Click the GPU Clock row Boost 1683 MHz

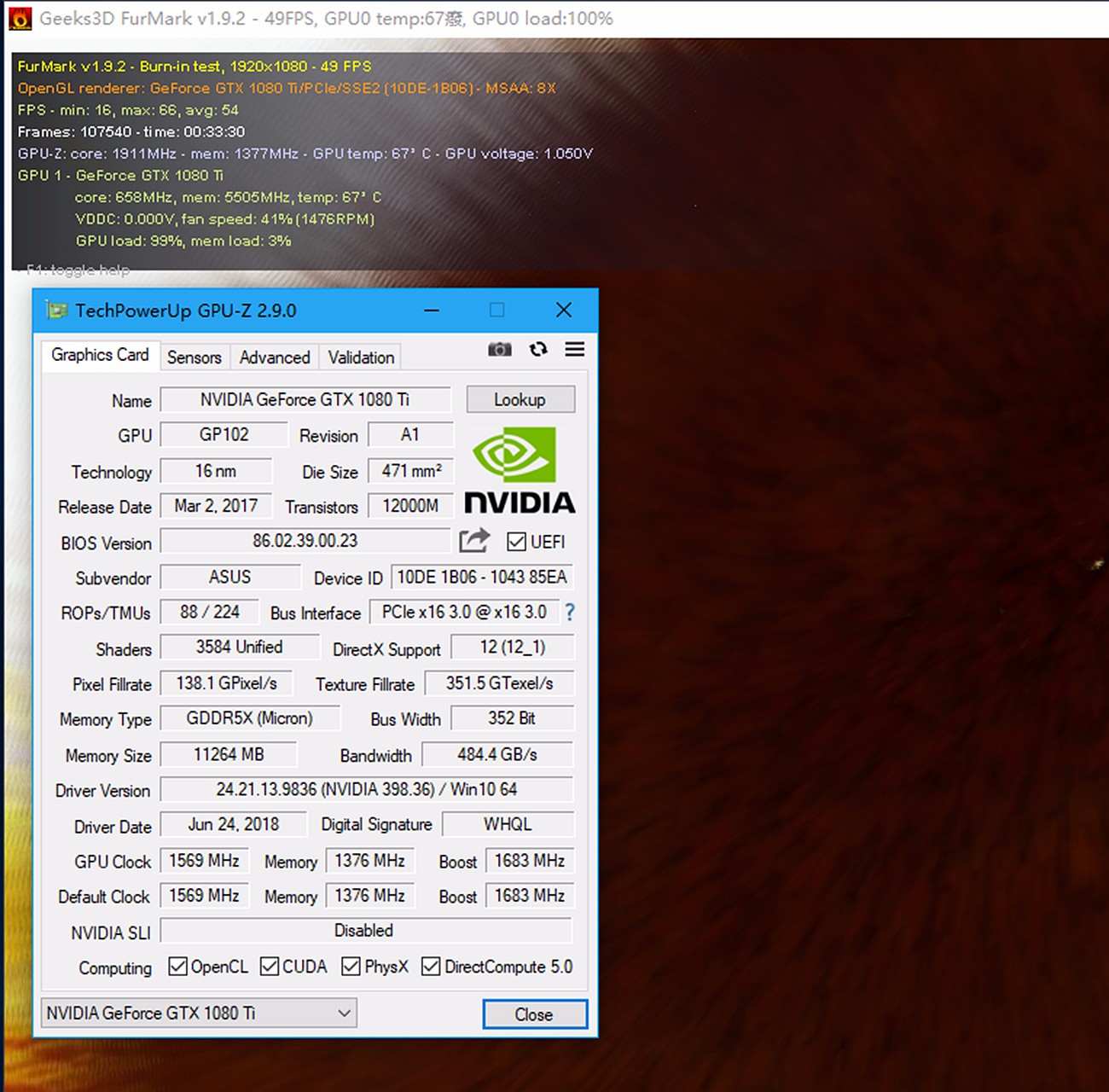coord(530,861)
